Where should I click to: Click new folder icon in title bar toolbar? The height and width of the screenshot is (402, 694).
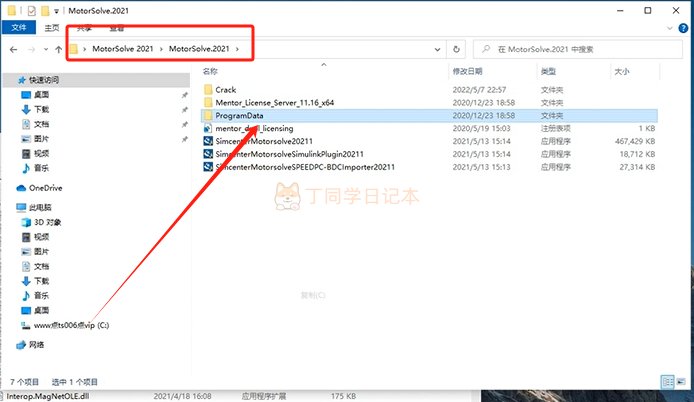point(45,11)
